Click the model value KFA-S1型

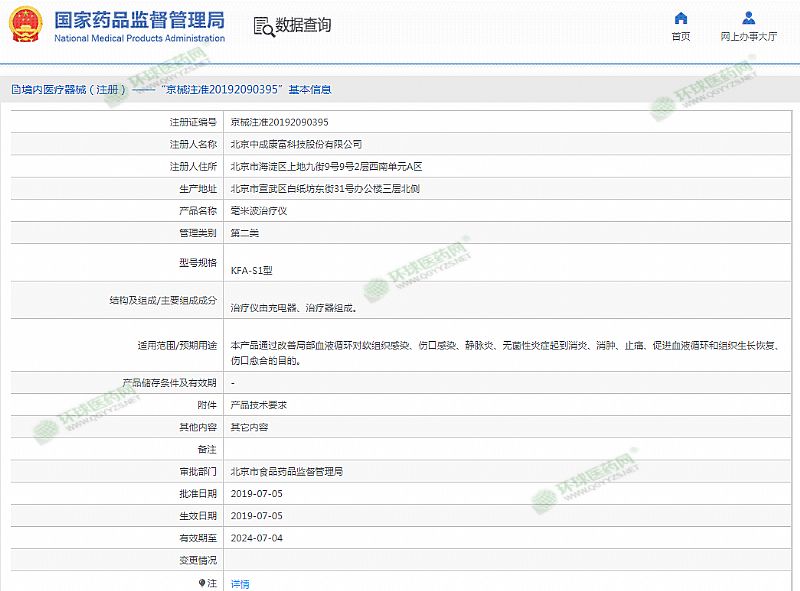pyautogui.click(x=250, y=270)
